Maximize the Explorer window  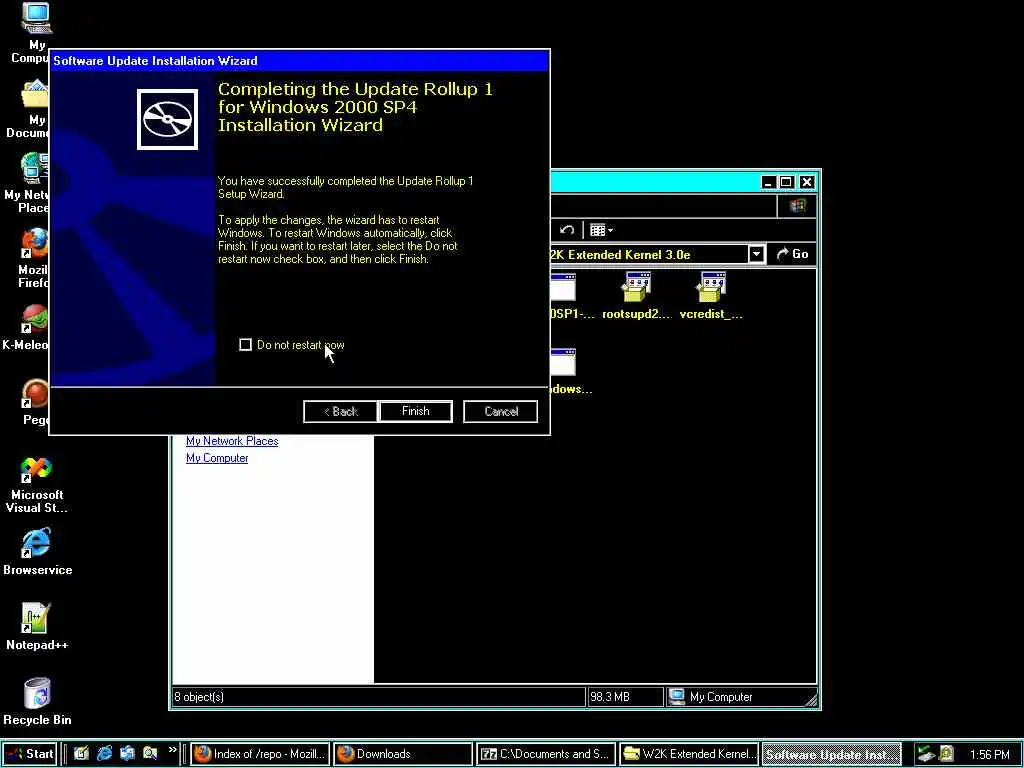coord(786,182)
